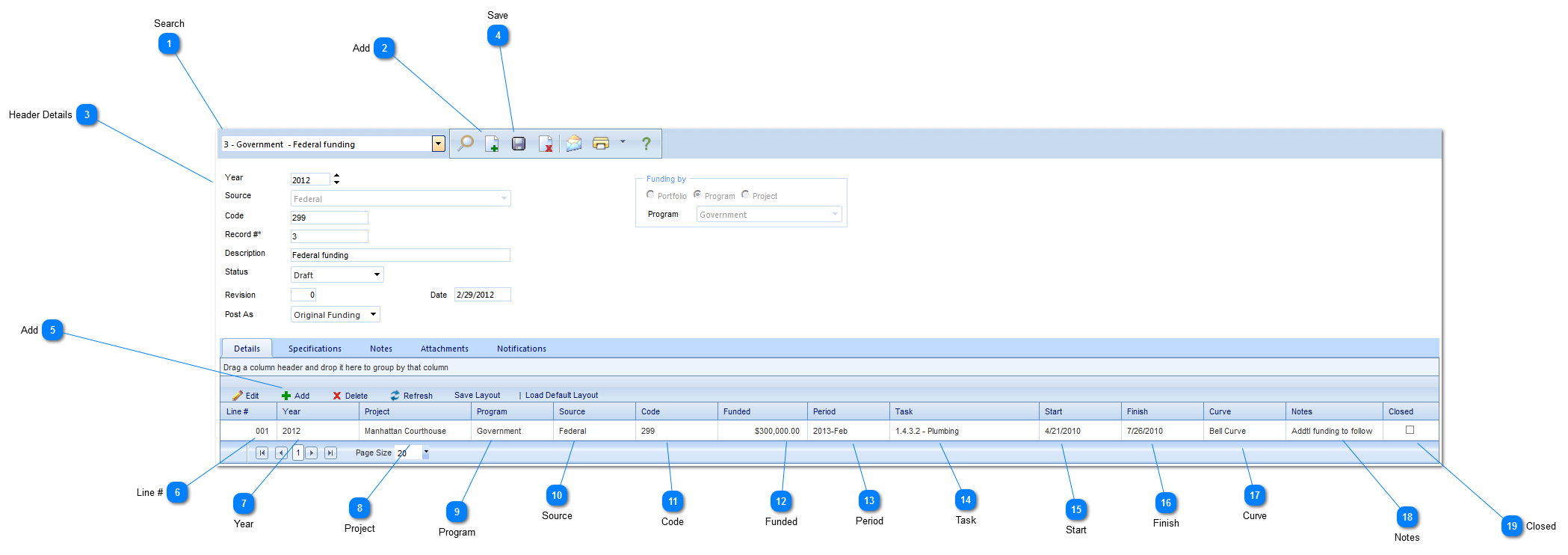Click the Addtl funding to follow note cell

1334,431
